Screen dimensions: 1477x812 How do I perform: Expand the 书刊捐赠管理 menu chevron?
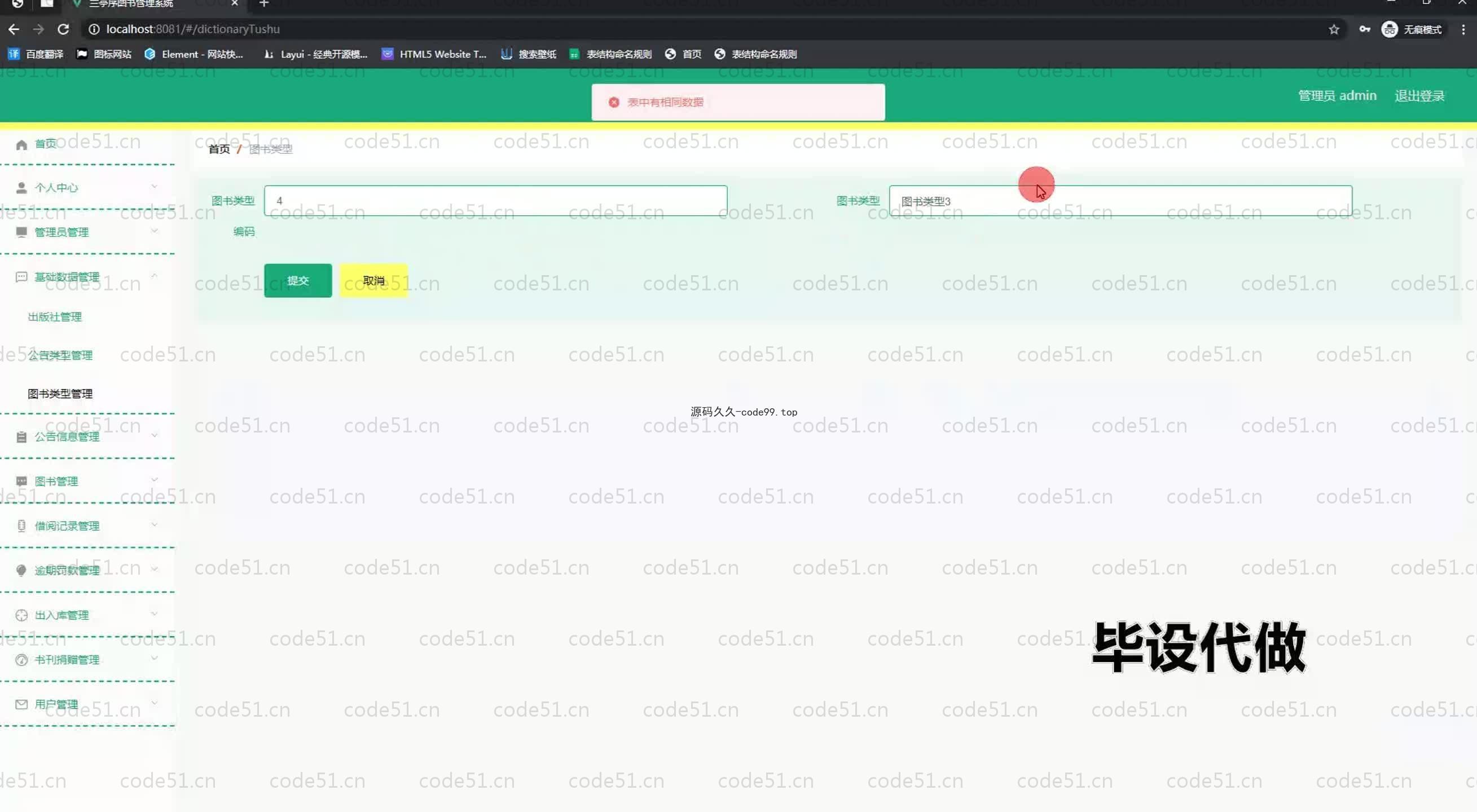pyautogui.click(x=154, y=658)
